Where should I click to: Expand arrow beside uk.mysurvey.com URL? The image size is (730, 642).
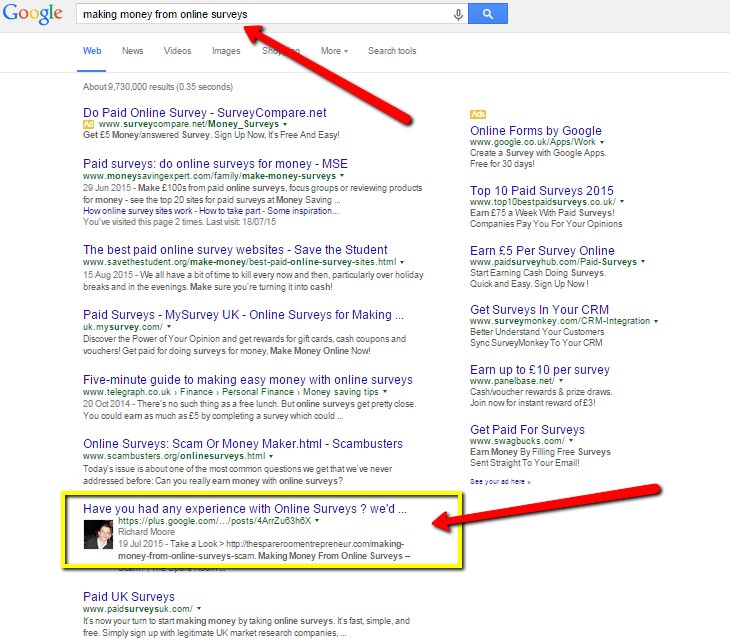[169, 327]
